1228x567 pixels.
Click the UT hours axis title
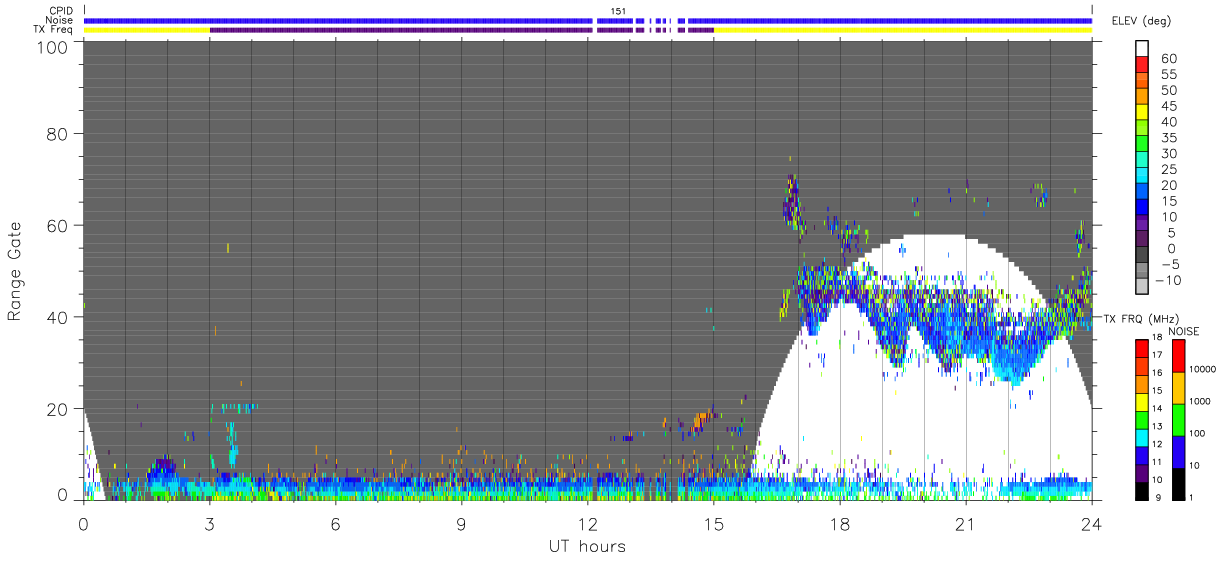tap(587, 547)
